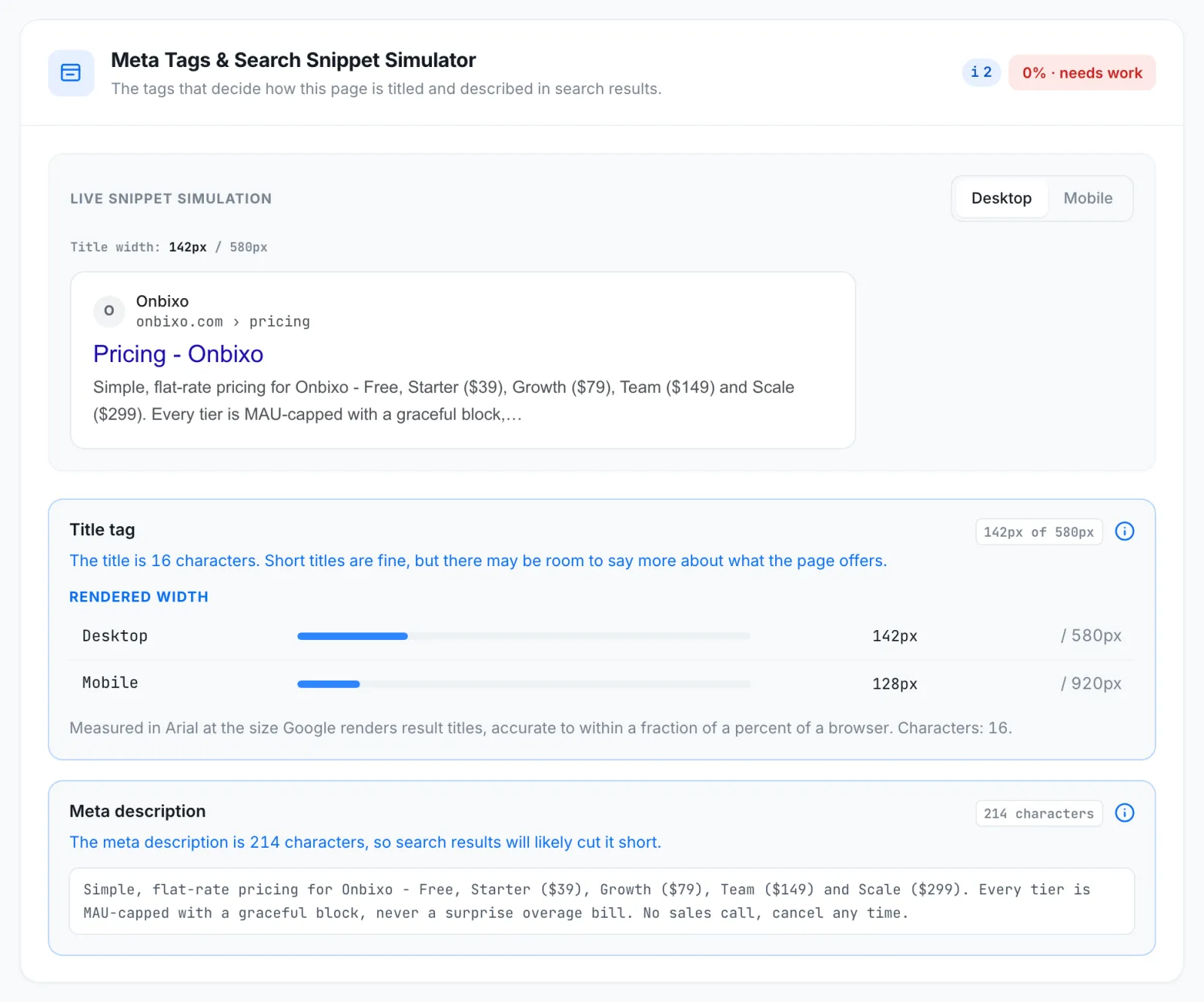Open the 'Pricing - Onbixo' result title link

[x=178, y=354]
